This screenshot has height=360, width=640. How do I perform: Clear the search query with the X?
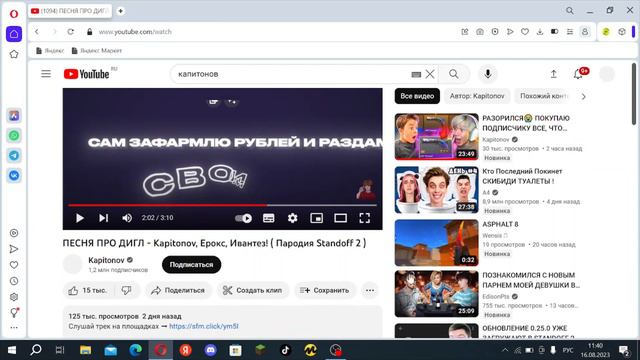click(430, 74)
